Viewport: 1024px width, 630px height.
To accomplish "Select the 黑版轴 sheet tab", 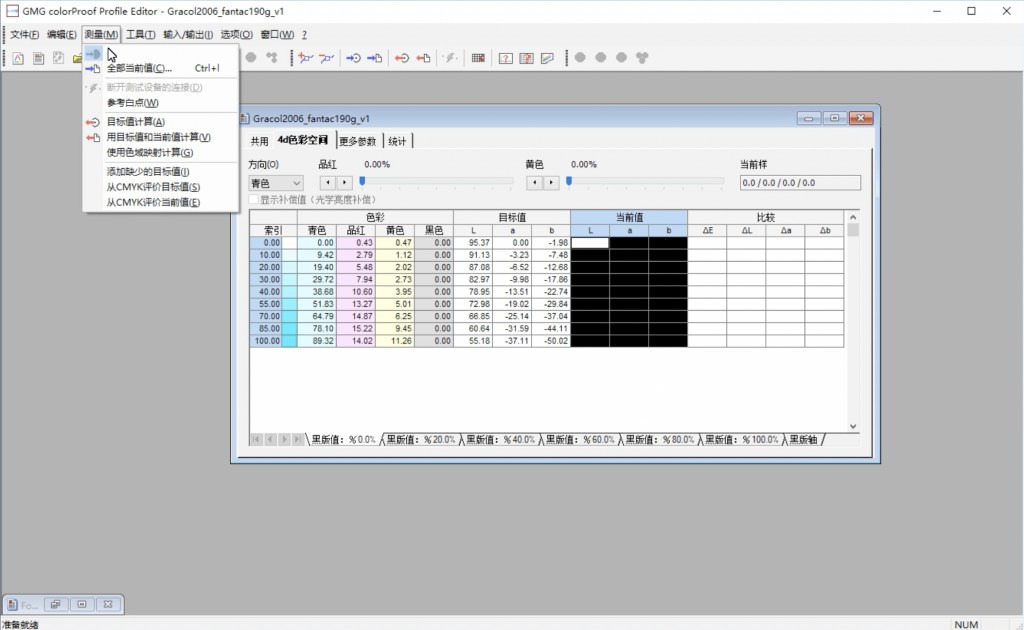I will click(x=803, y=440).
